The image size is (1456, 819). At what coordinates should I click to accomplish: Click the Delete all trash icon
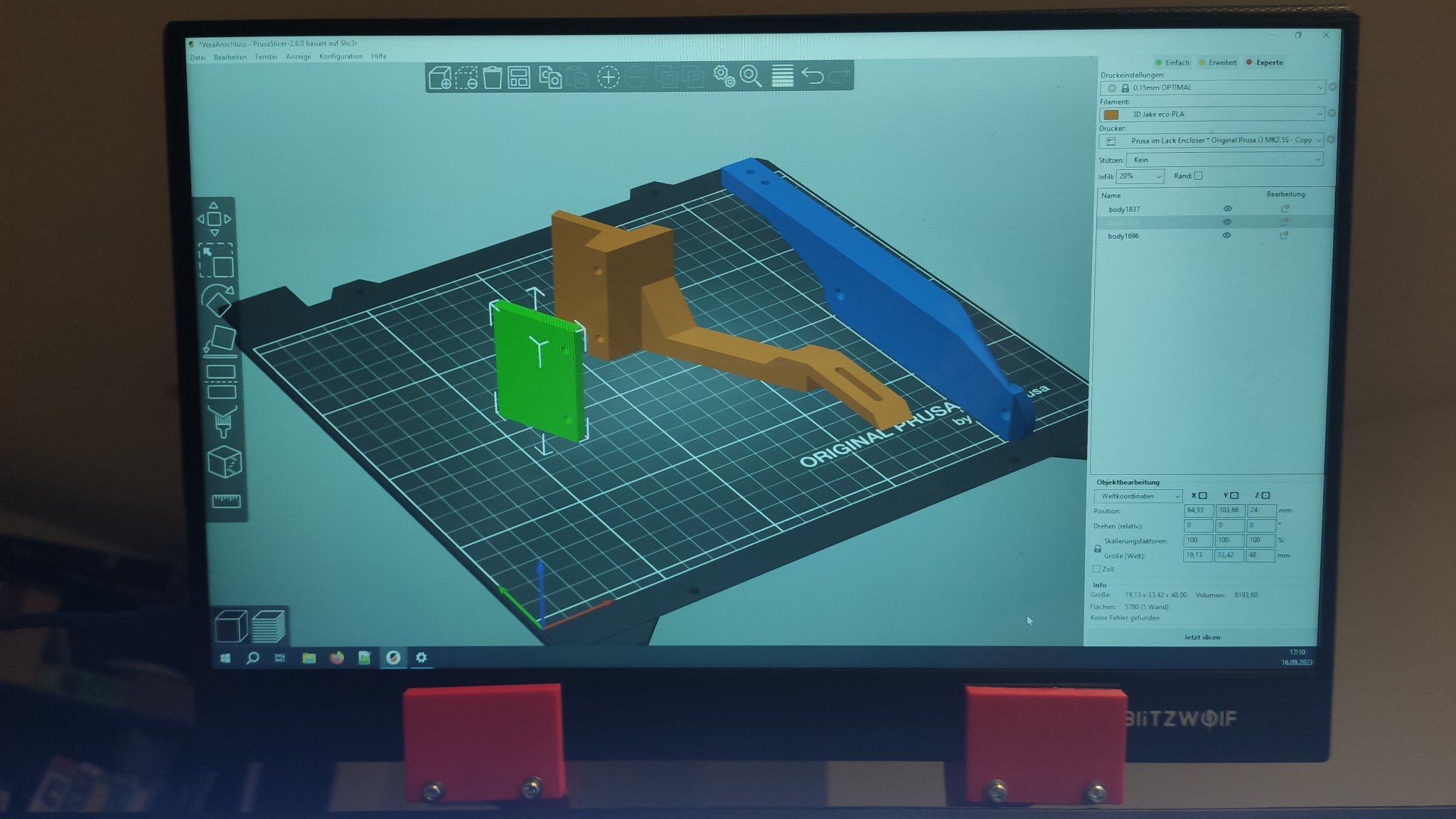492,77
